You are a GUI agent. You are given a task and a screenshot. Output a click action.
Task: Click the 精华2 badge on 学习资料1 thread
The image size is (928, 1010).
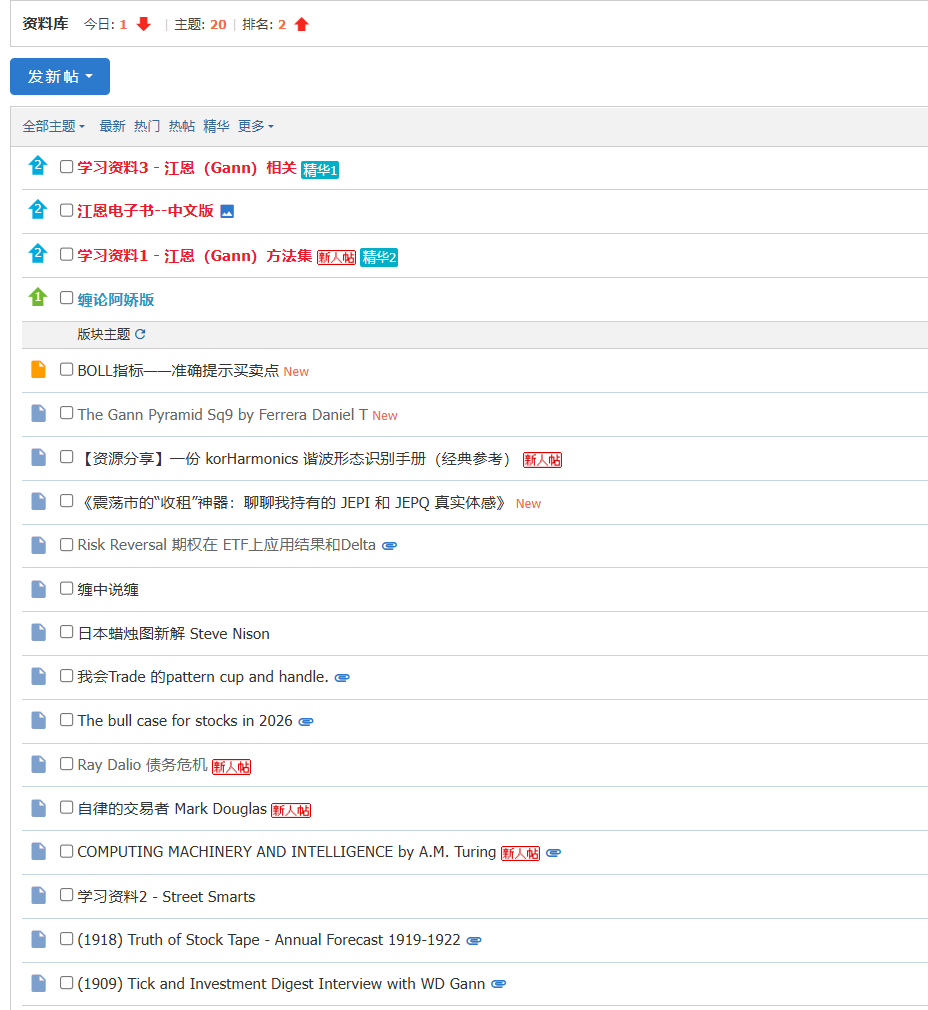coord(379,257)
